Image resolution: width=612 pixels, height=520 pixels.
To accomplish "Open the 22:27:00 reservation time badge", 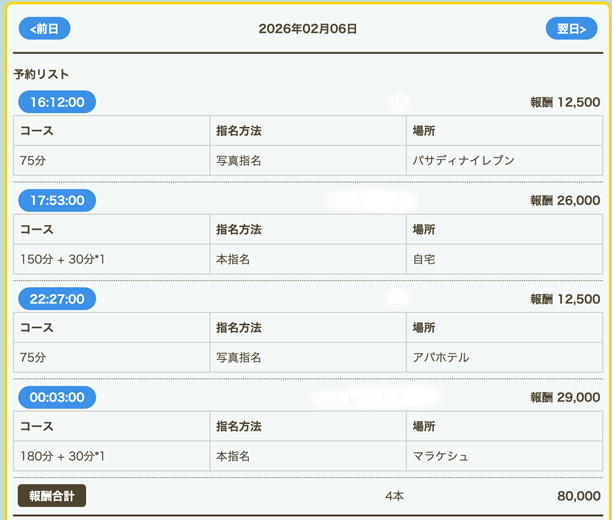I will (57, 299).
